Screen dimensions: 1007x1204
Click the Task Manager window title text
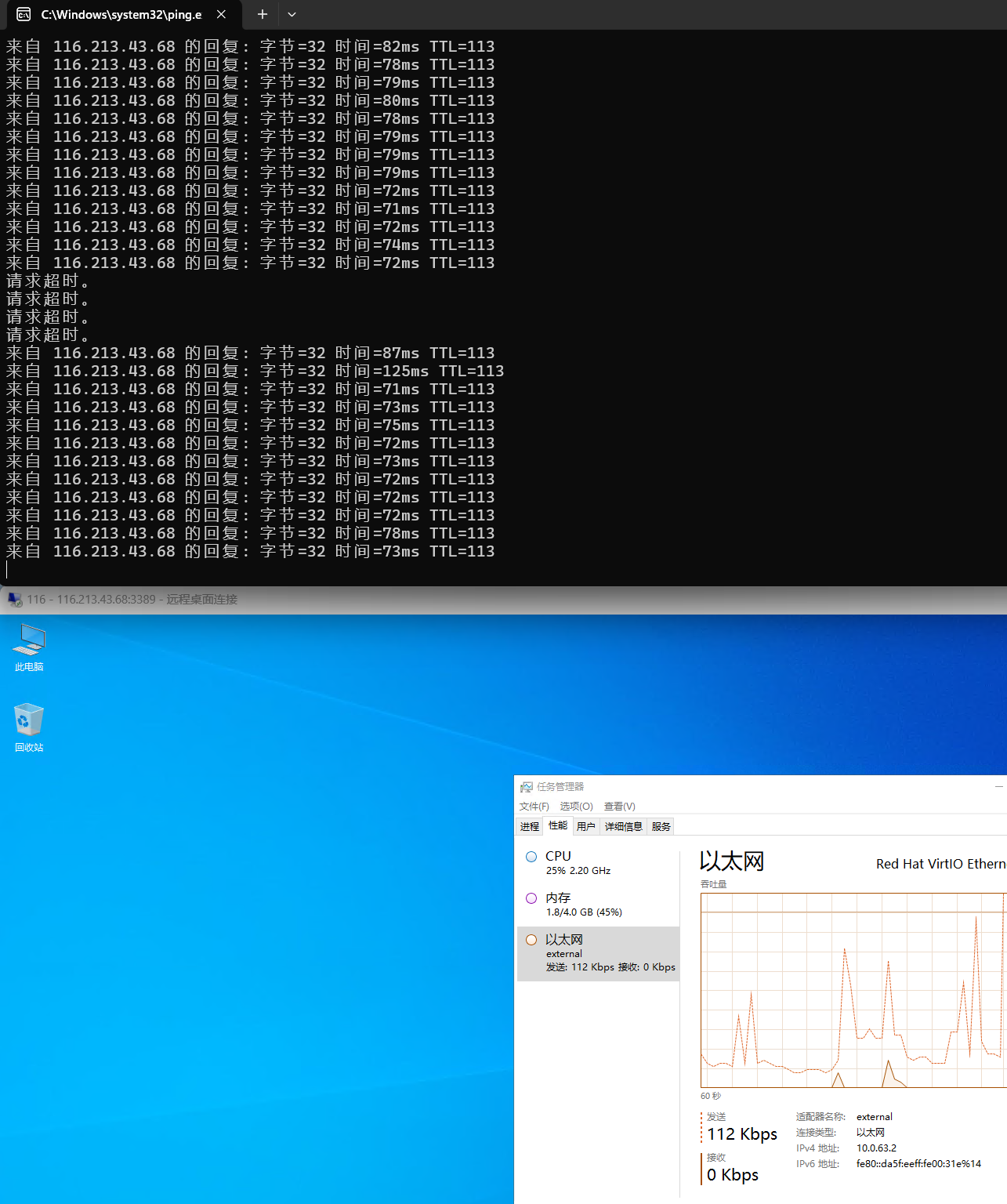tap(560, 787)
